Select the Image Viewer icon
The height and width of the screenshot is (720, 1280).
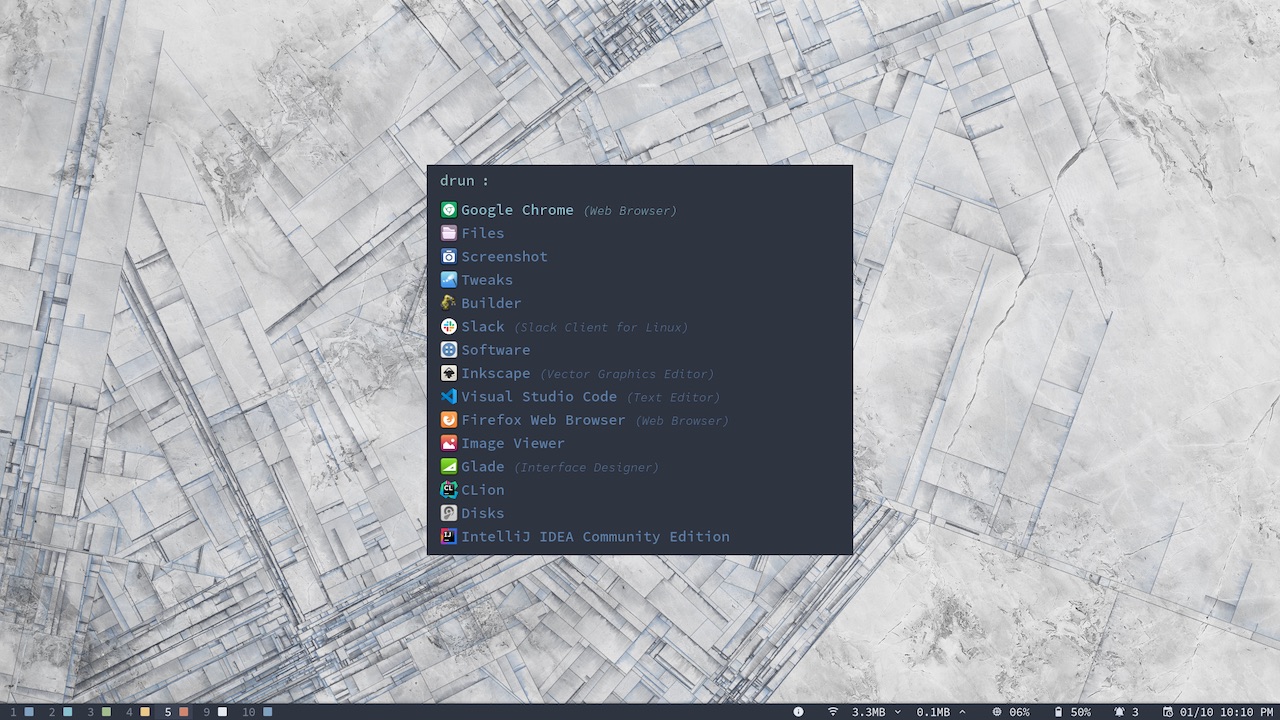coord(448,443)
